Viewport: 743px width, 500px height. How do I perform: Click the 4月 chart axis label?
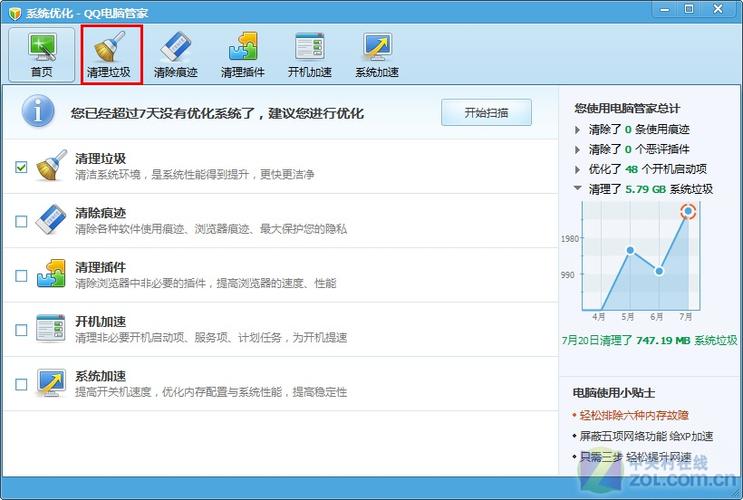click(598, 317)
